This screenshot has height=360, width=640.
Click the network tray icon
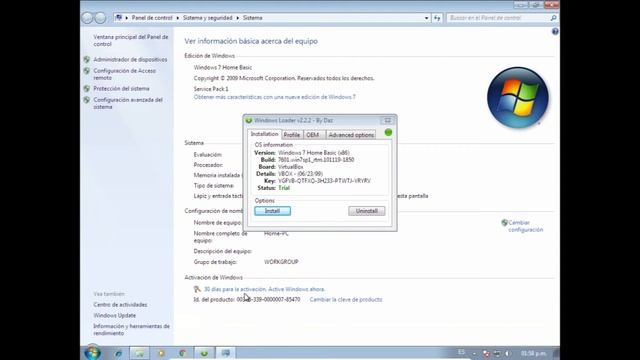click(497, 353)
